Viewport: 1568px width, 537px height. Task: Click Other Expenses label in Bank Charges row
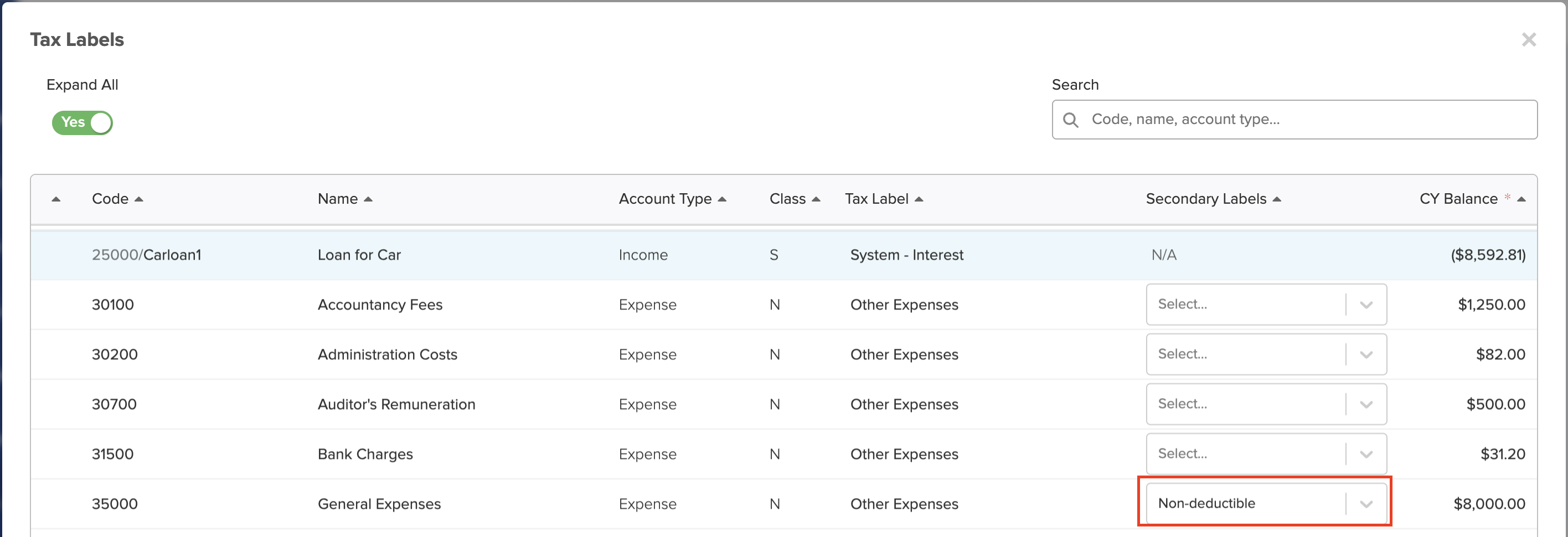pos(904,455)
